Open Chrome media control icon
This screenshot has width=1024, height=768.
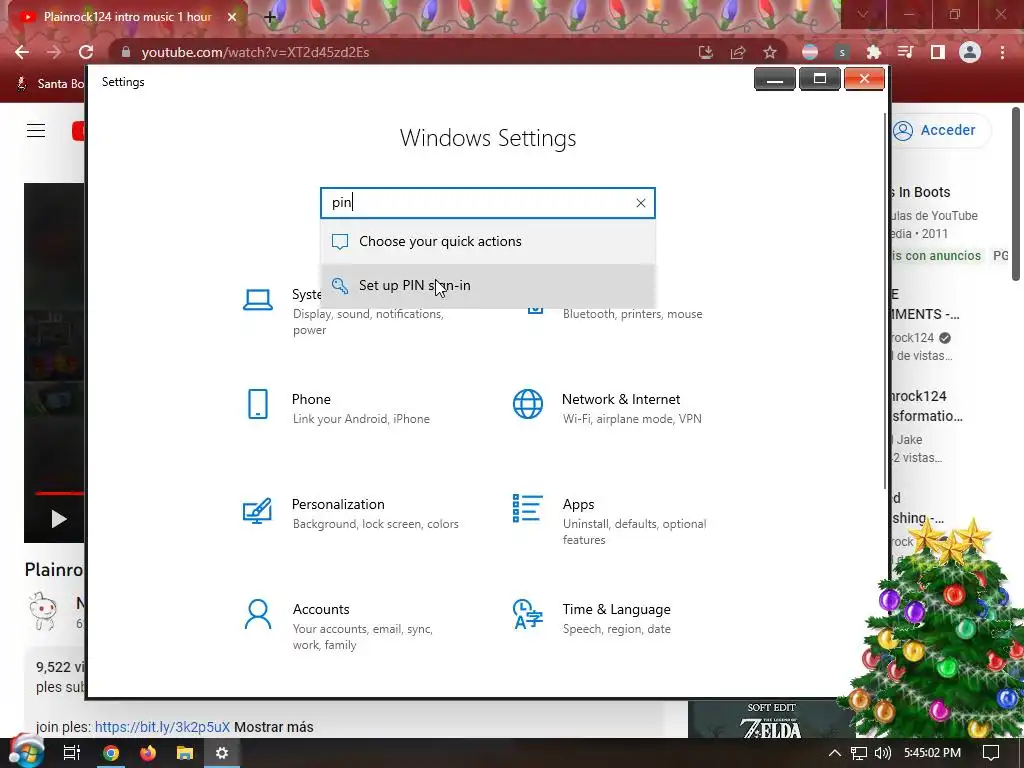(905, 52)
